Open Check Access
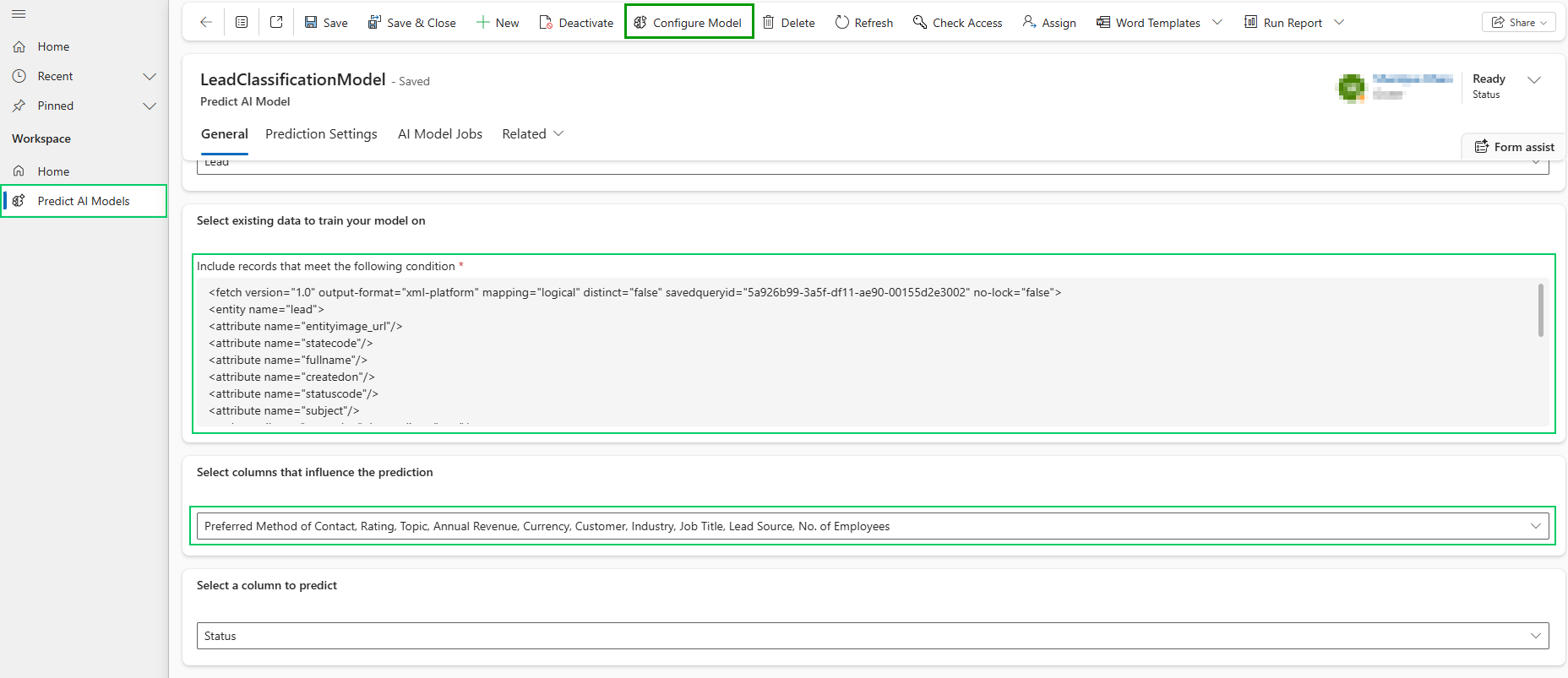Viewport: 1568px width, 678px height. pos(957,23)
